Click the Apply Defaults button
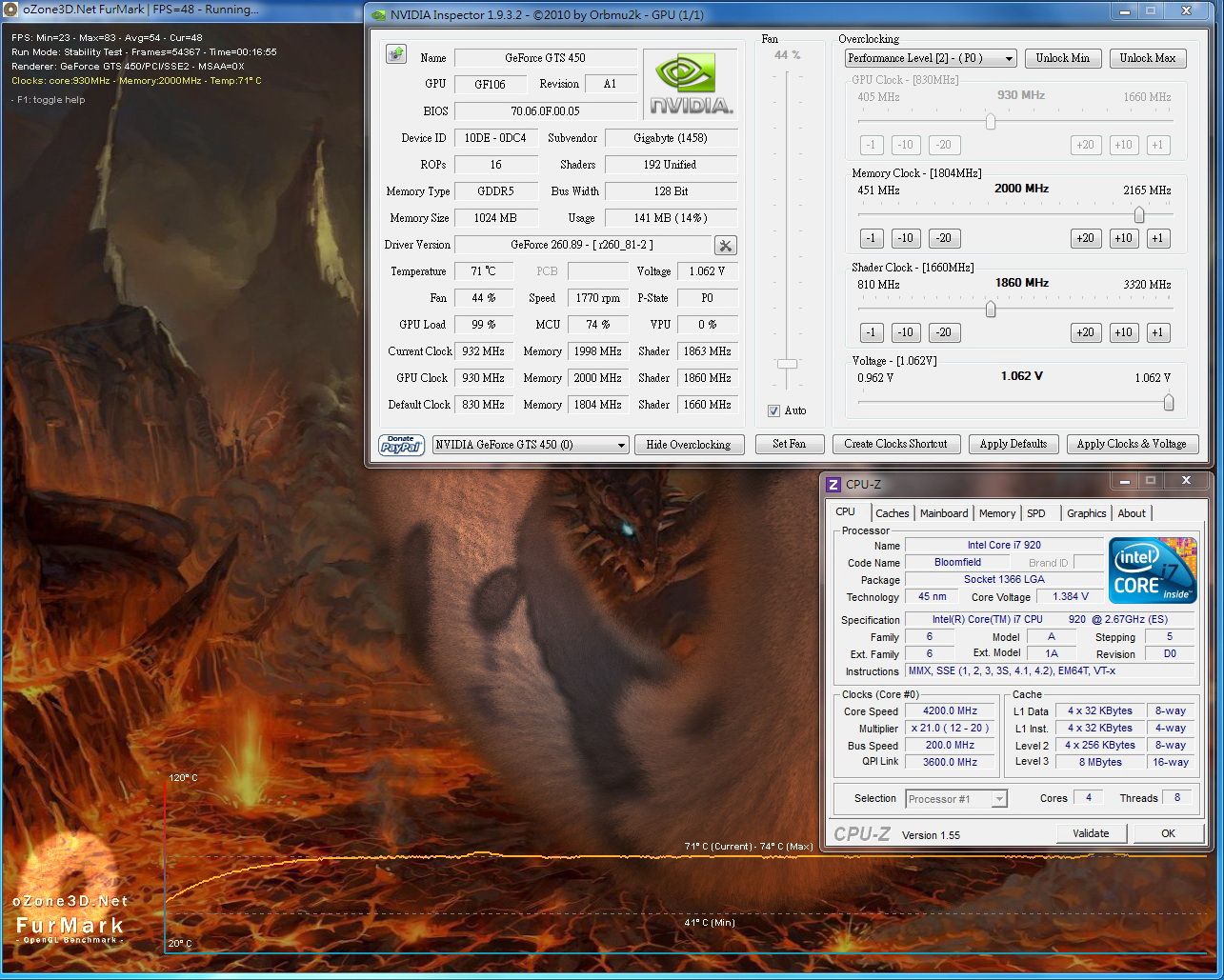The image size is (1224, 980). pos(1013,444)
